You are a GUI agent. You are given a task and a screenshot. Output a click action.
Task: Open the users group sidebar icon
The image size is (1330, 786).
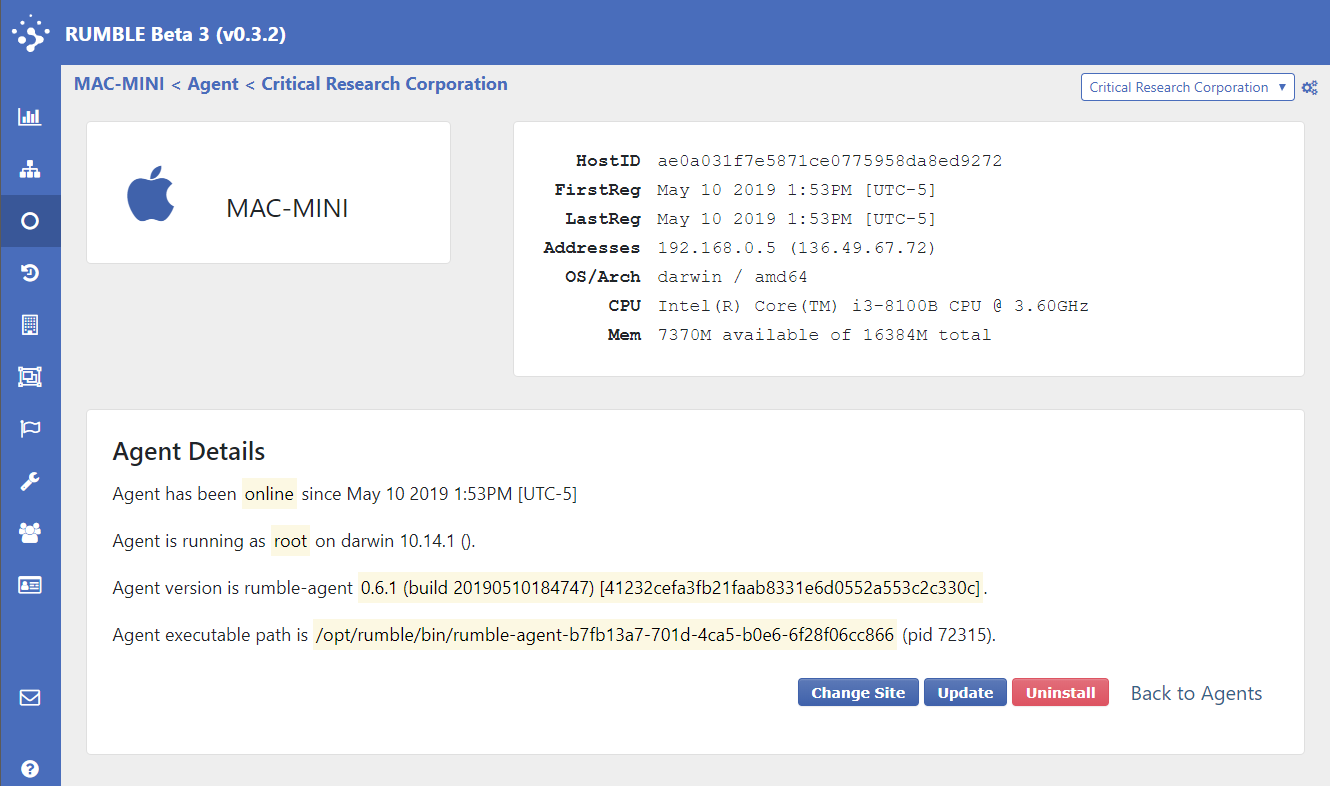coord(30,533)
